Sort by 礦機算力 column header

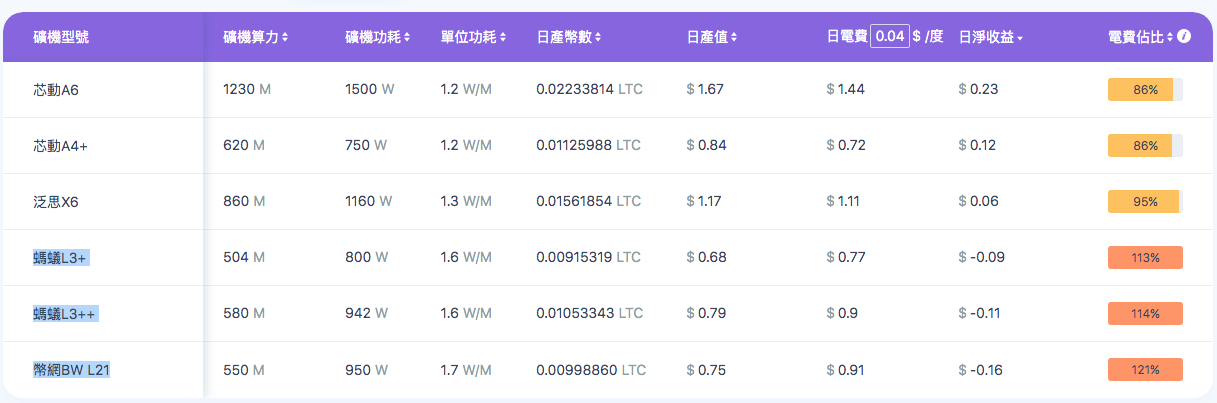(256, 37)
